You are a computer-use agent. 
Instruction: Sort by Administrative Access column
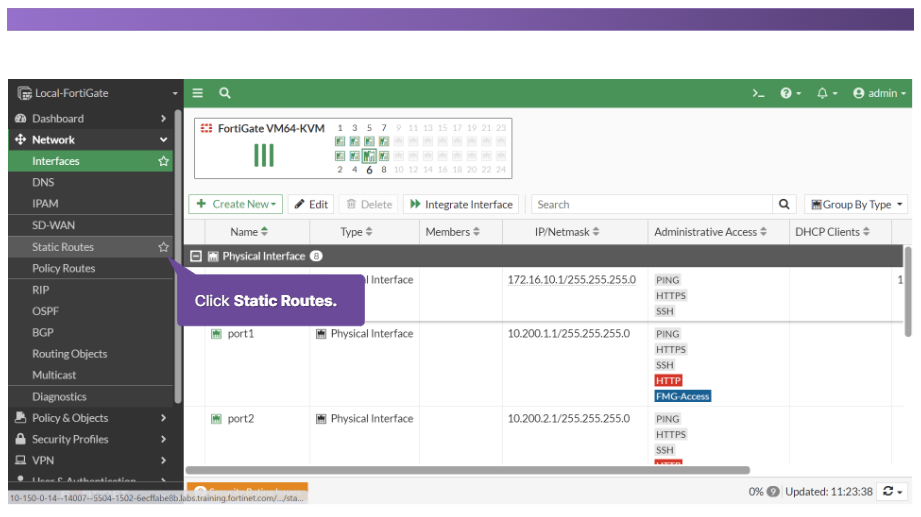tap(711, 232)
